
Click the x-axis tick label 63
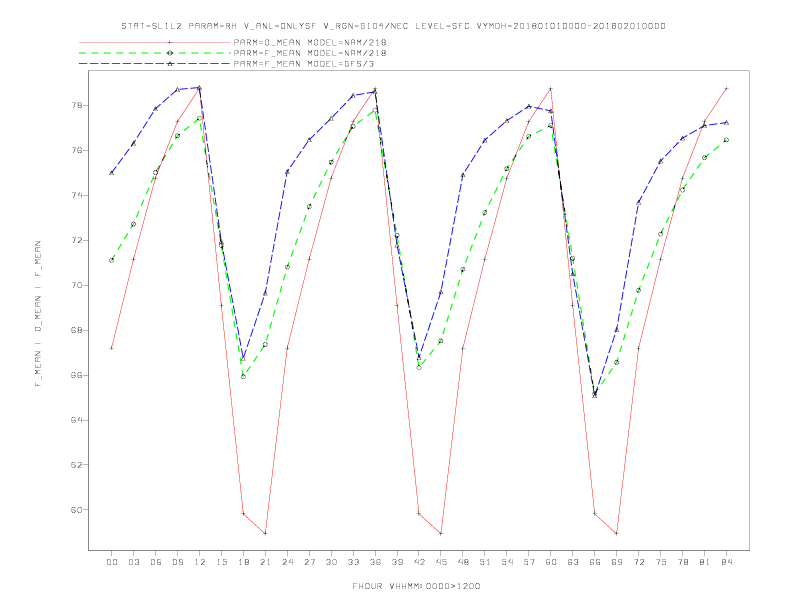click(573, 562)
